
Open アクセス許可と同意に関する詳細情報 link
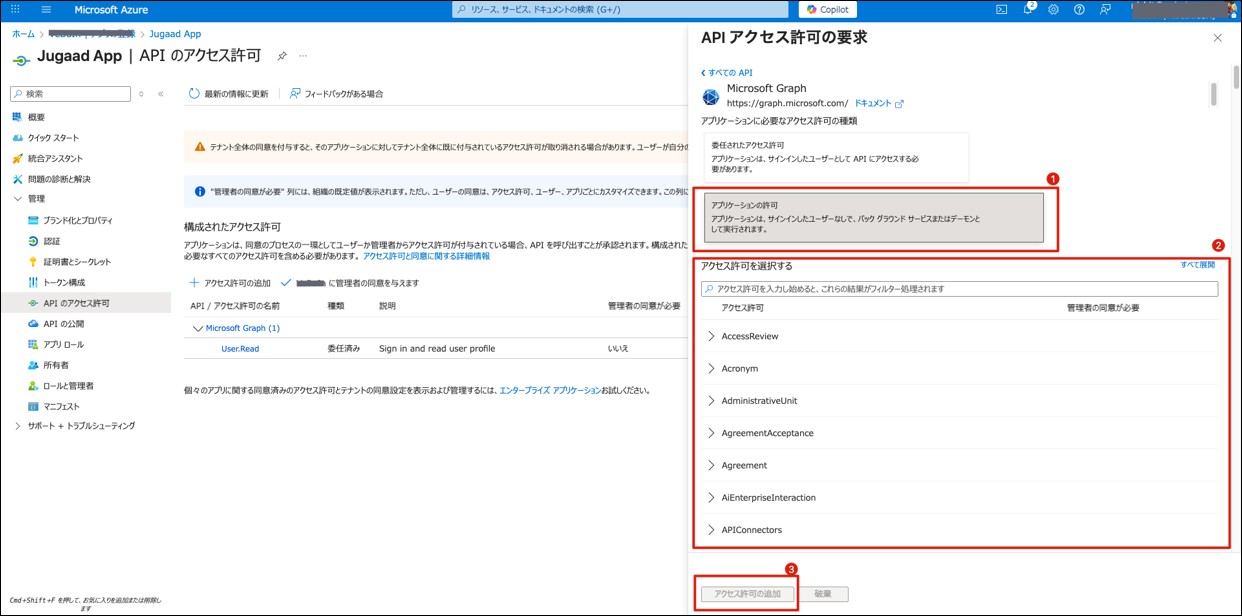tap(426, 256)
